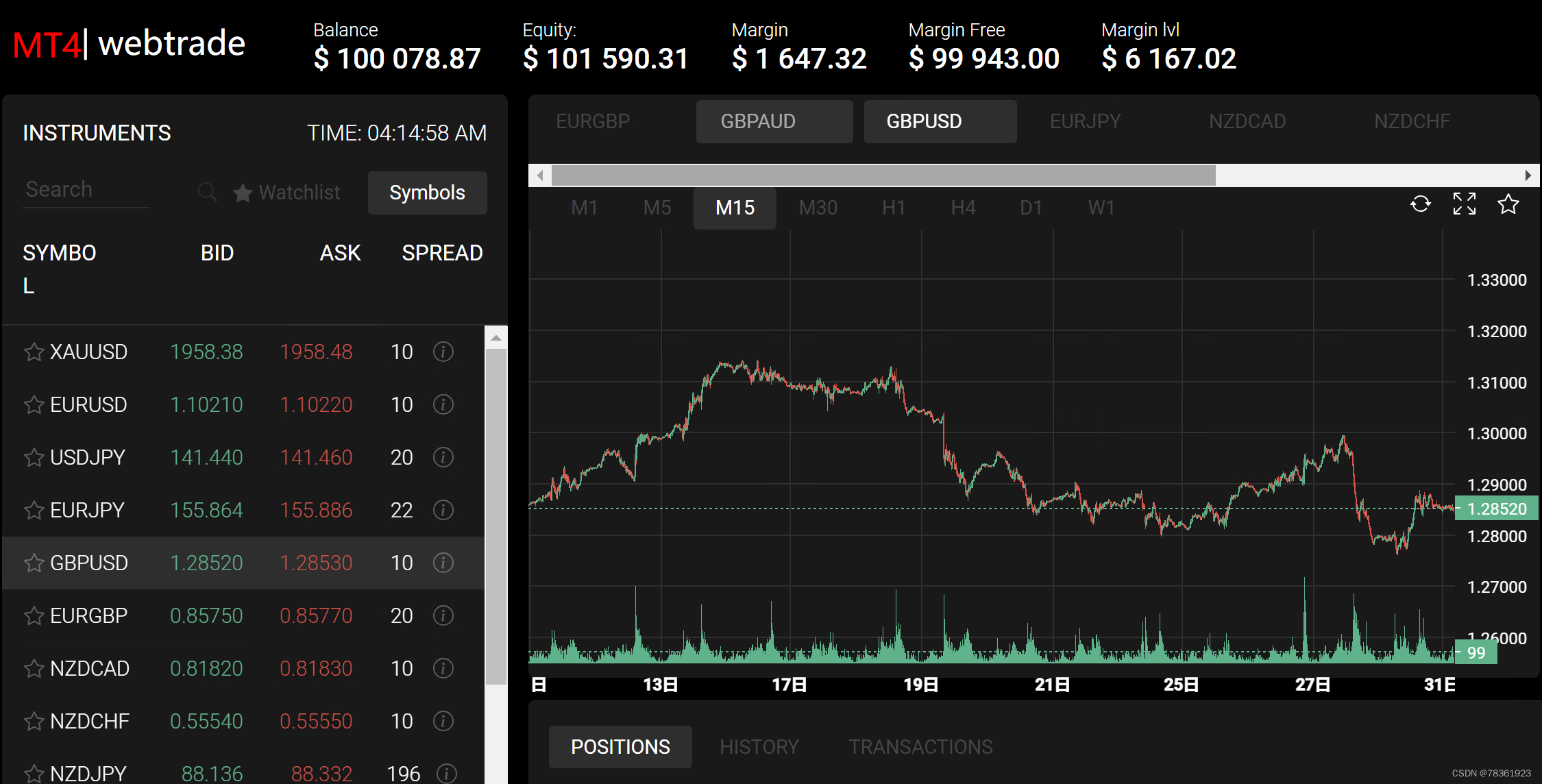This screenshot has height=784, width=1542.
Task: Open EURJPY info icon
Action: pos(443,510)
